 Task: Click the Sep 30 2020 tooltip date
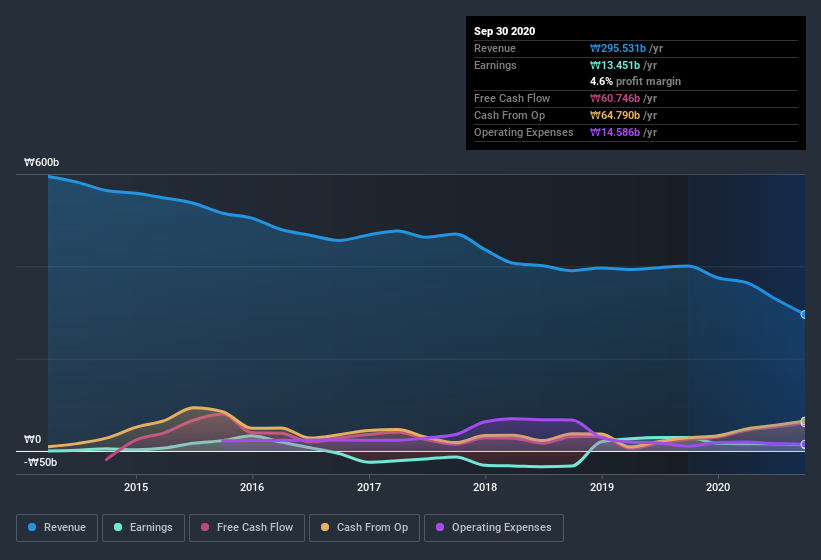point(504,31)
